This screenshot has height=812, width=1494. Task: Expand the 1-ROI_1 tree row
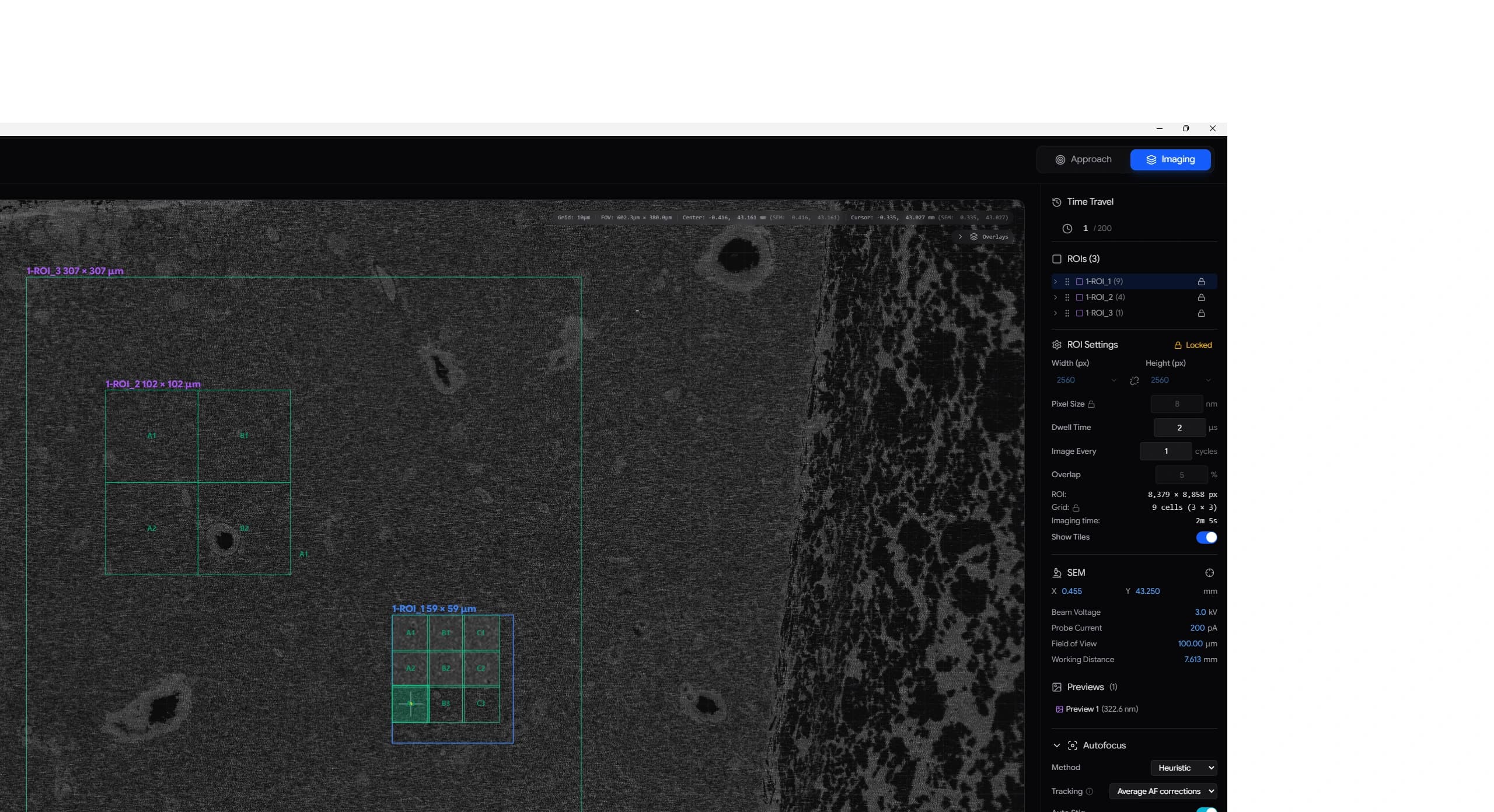coord(1055,282)
